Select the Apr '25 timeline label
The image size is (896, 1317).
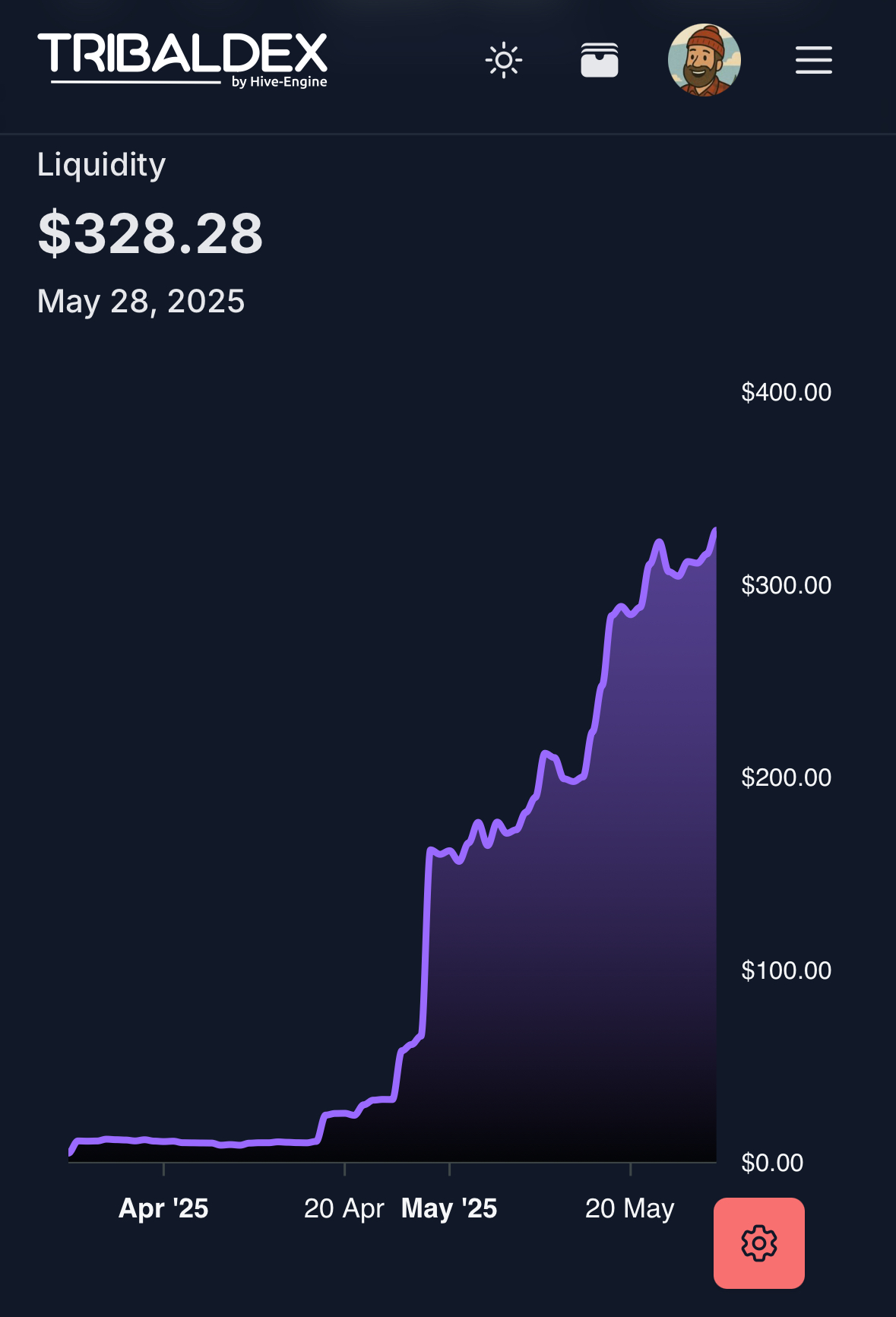pos(163,1208)
